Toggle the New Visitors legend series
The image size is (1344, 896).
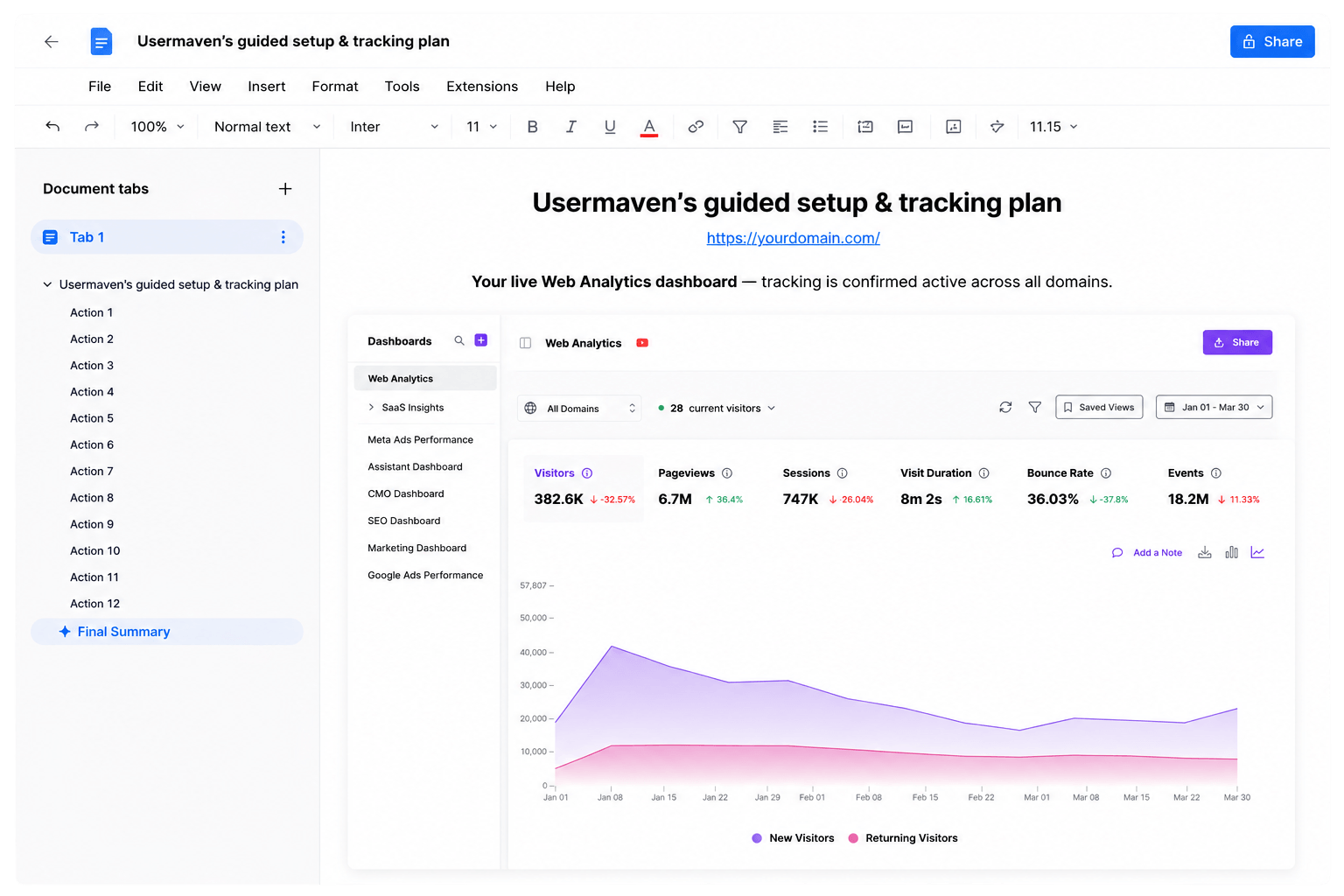coord(793,838)
